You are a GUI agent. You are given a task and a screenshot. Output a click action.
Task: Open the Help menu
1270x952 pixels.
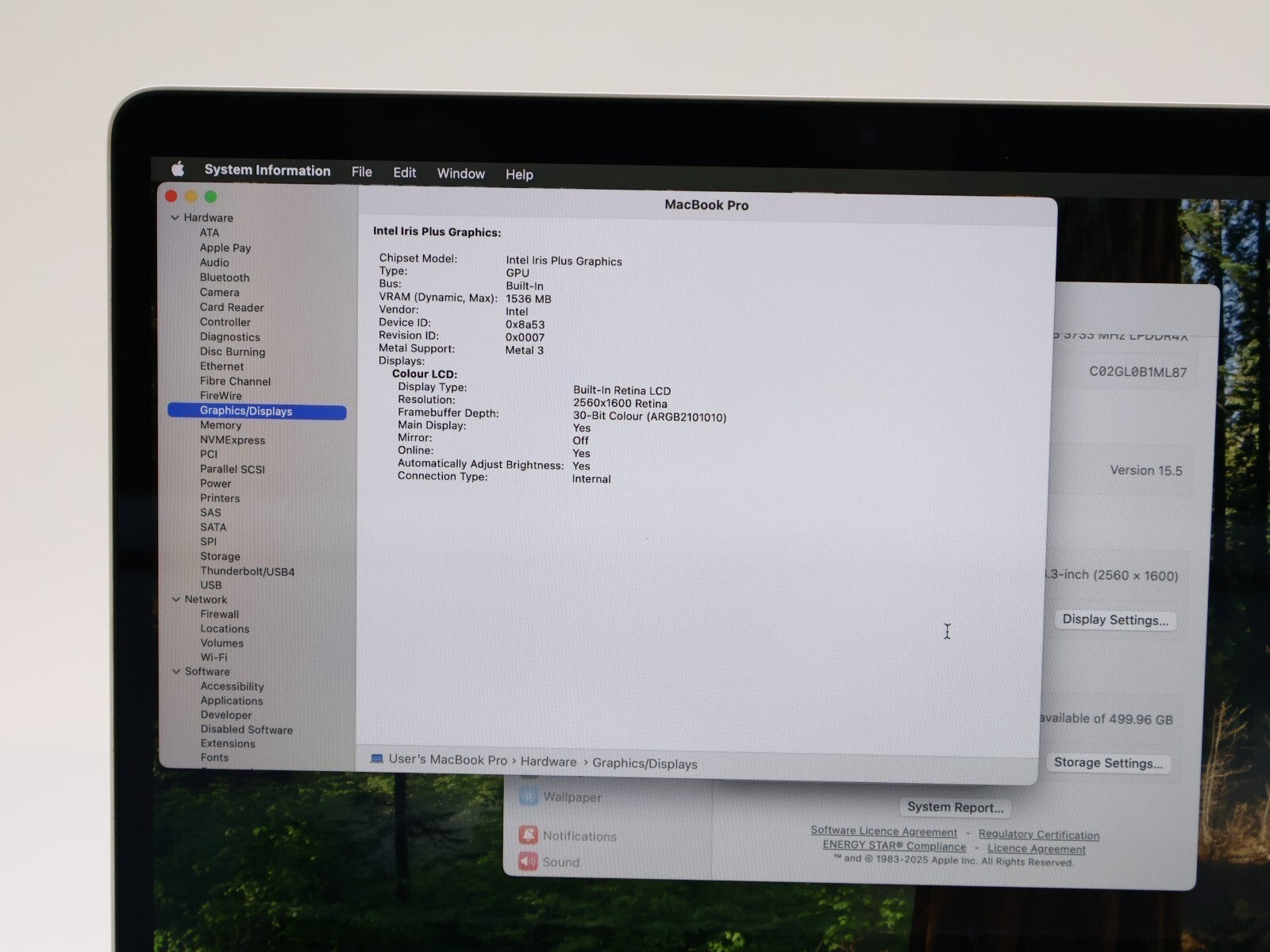click(520, 174)
